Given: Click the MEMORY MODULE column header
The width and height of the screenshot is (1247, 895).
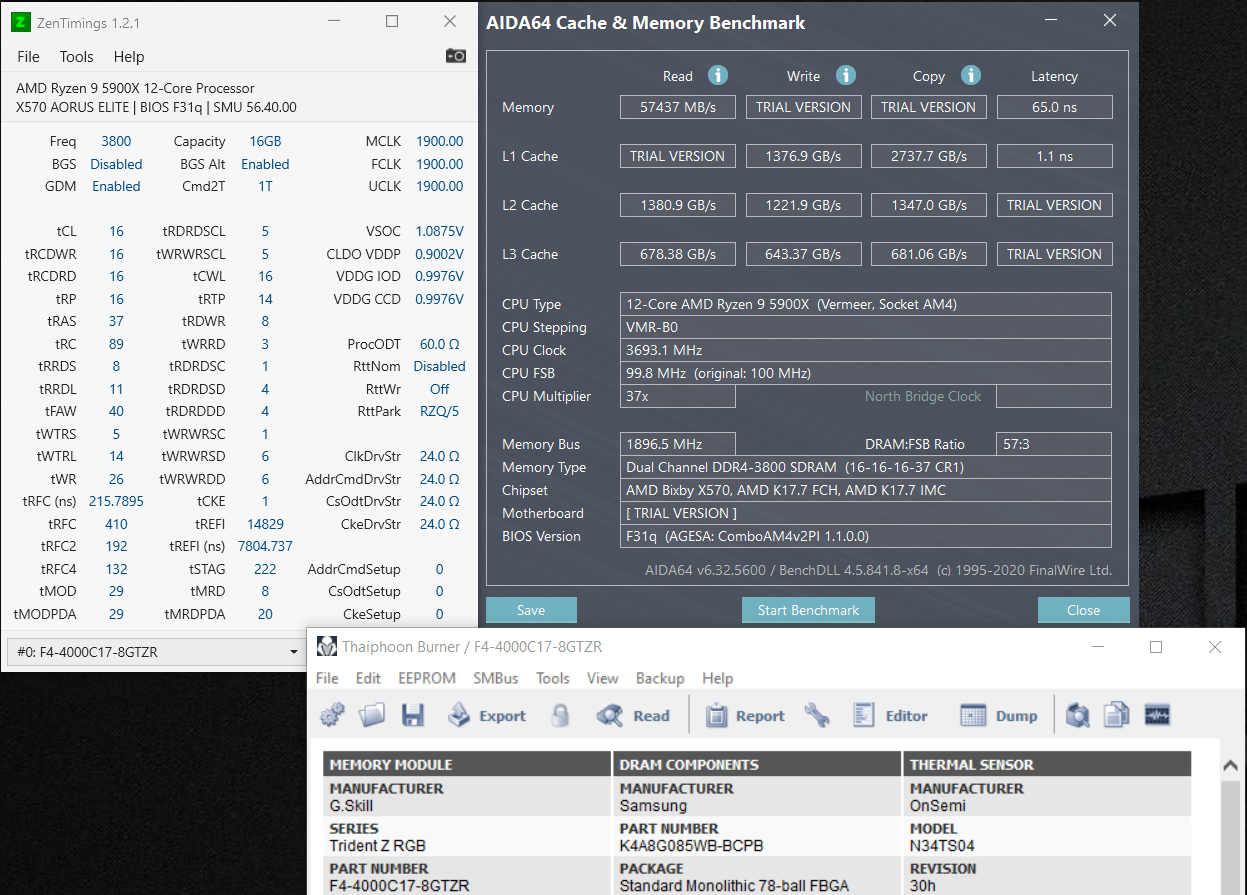Looking at the screenshot, I should [467, 764].
